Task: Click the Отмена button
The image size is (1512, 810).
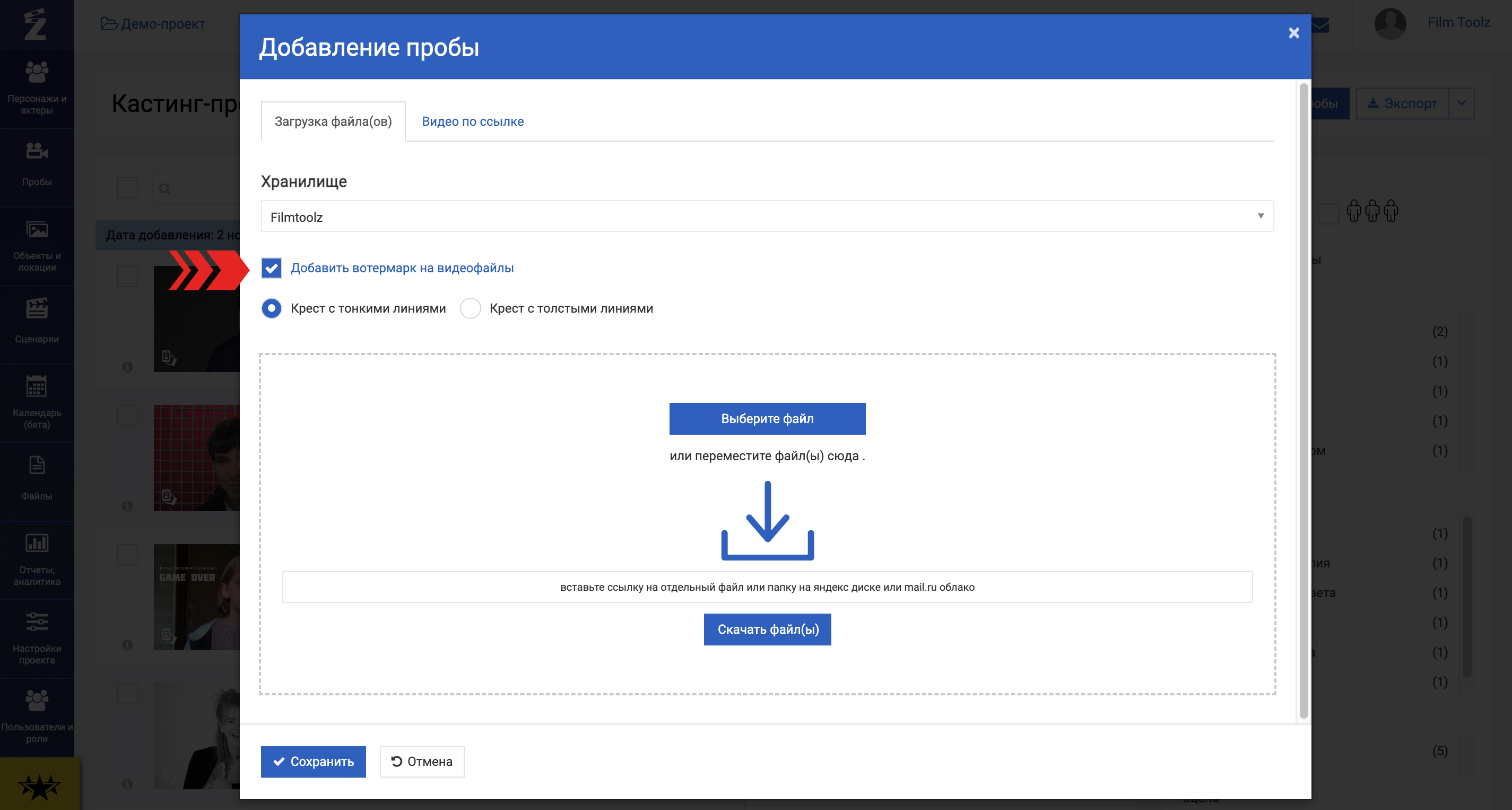Action: (x=422, y=761)
